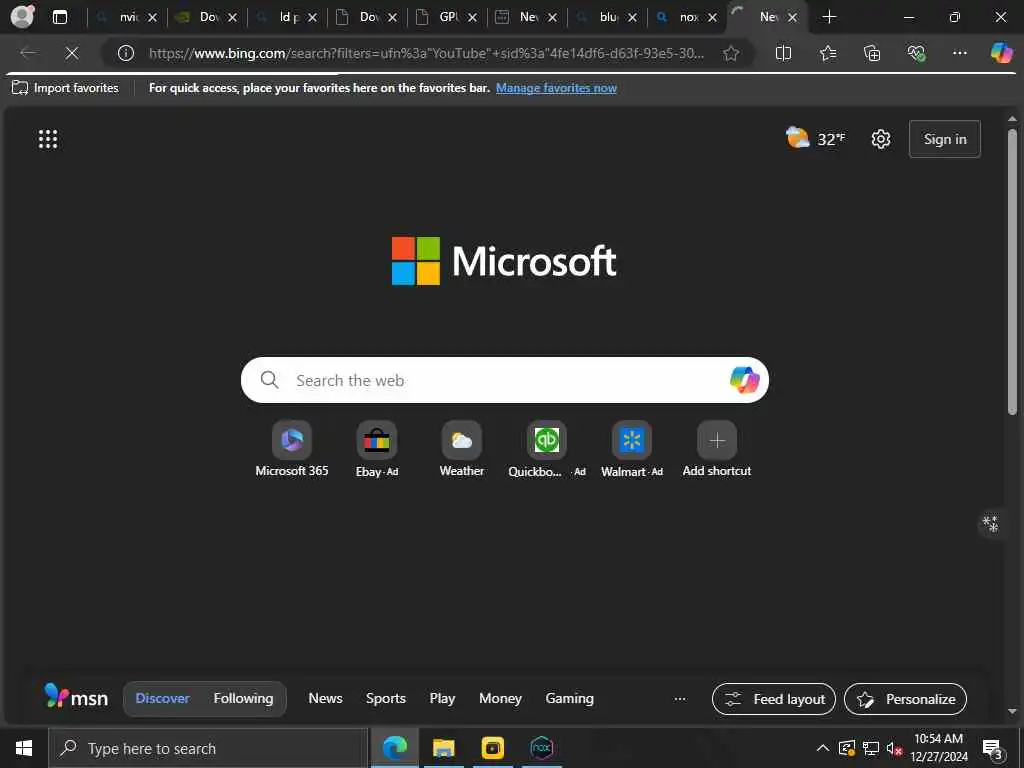
Task: Open notification center icon
Action: [993, 749]
